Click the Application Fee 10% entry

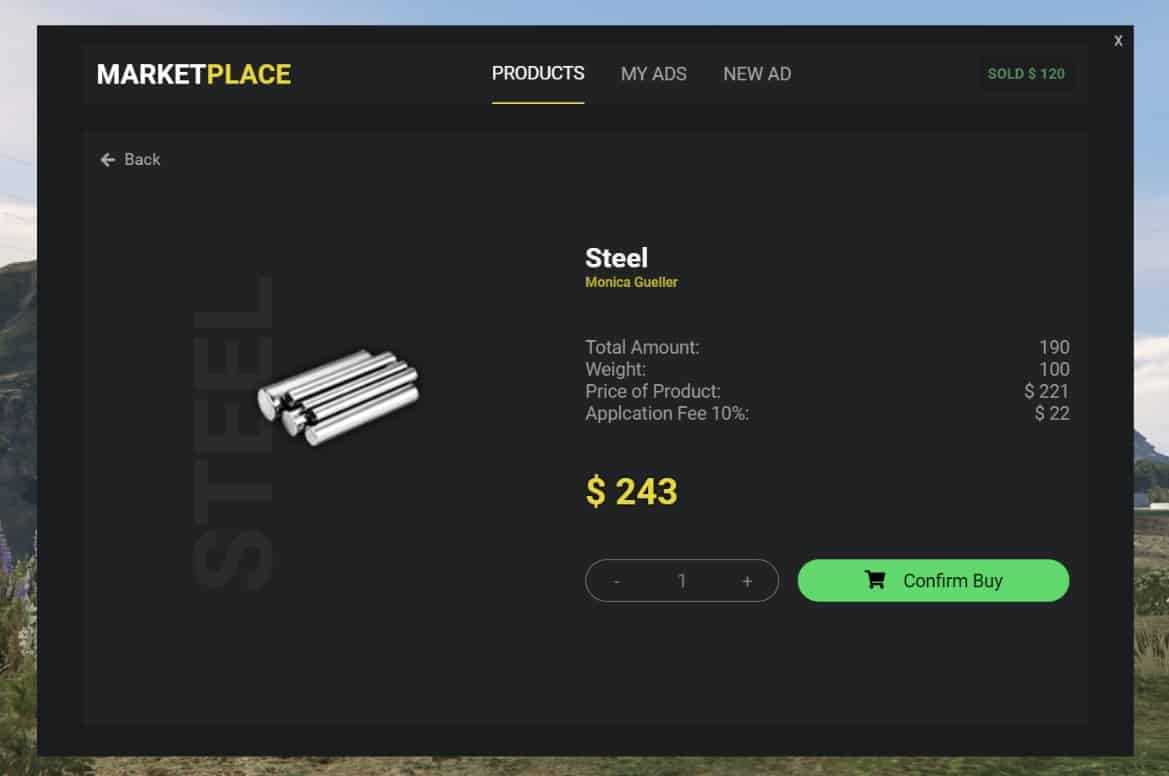(662, 413)
